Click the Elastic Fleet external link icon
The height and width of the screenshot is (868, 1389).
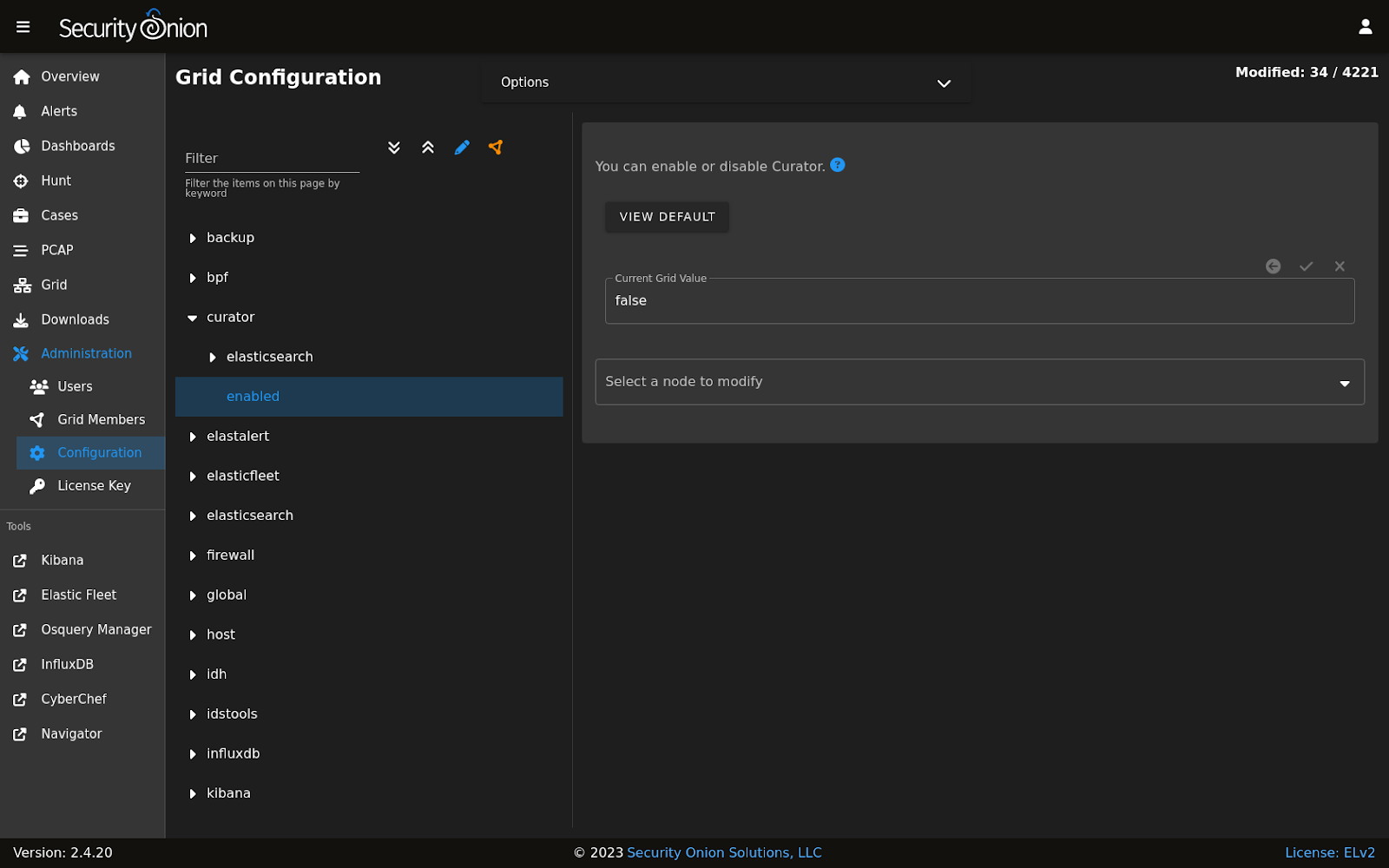coord(20,595)
